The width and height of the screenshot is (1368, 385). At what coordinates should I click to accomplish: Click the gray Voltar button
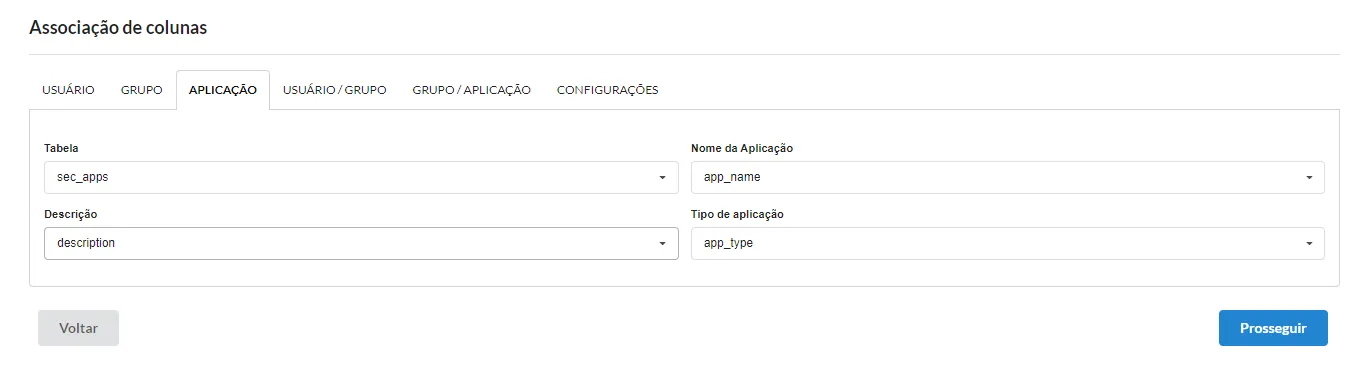78,328
